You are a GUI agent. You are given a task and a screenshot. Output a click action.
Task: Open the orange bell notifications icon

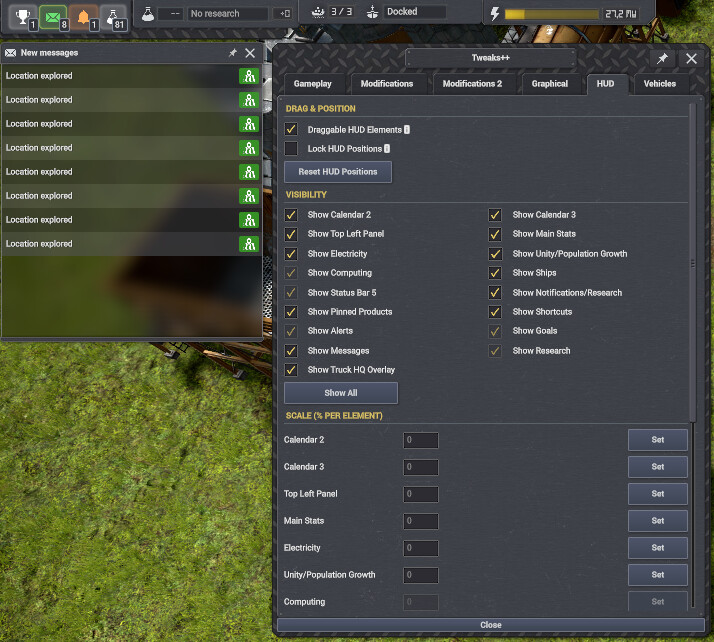point(83,17)
